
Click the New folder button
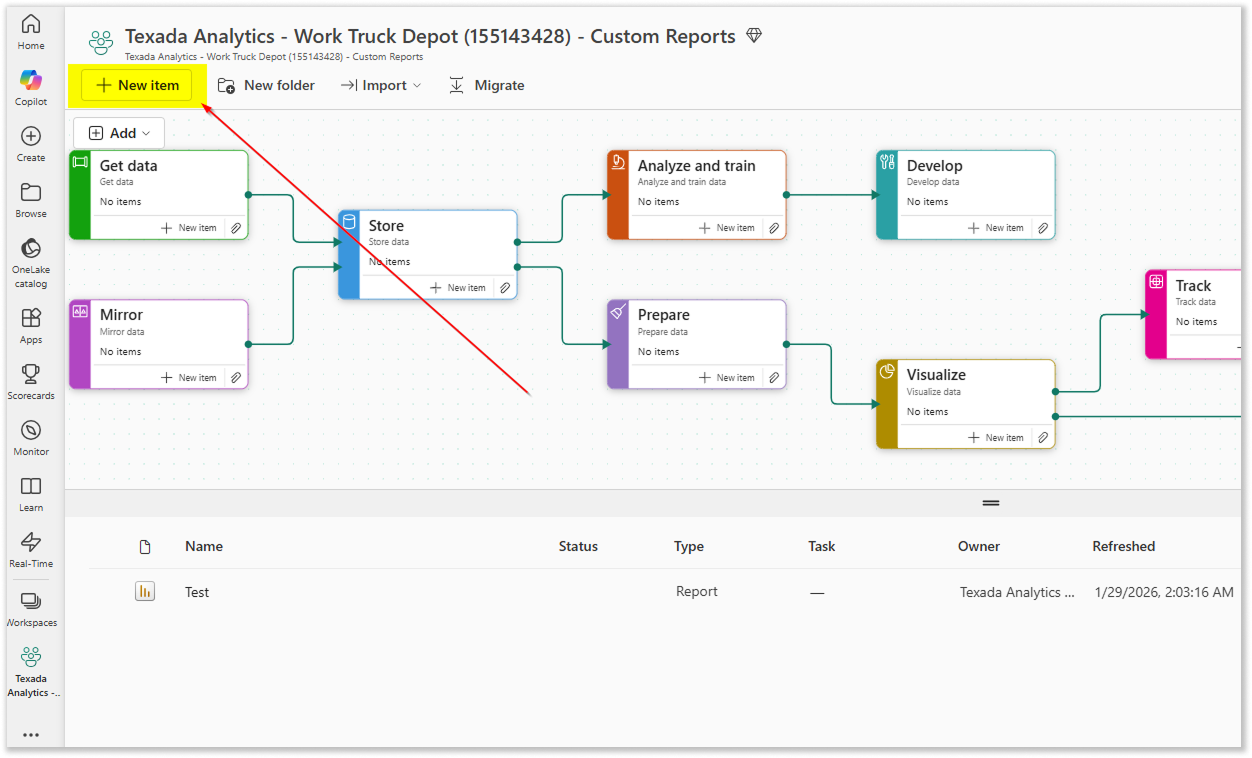pos(266,86)
